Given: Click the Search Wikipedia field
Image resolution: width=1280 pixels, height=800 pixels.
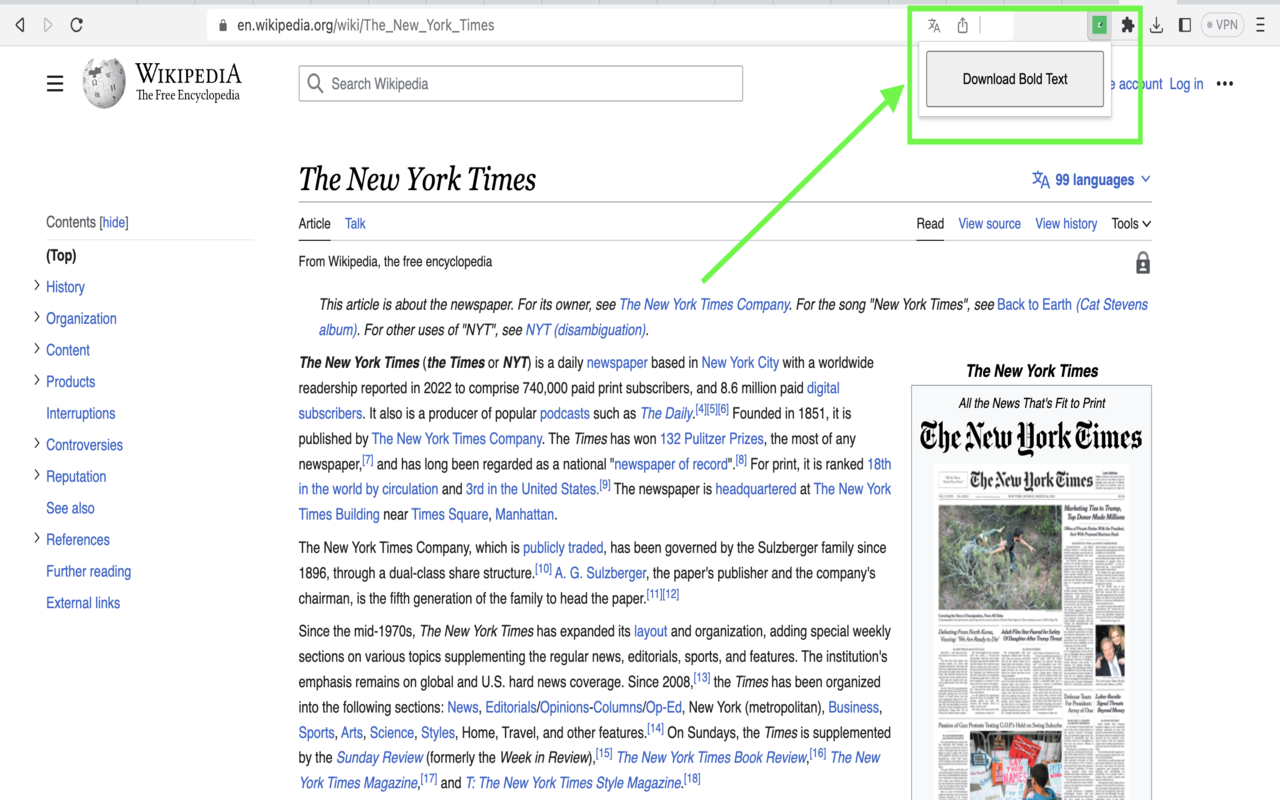Looking at the screenshot, I should 521,84.
